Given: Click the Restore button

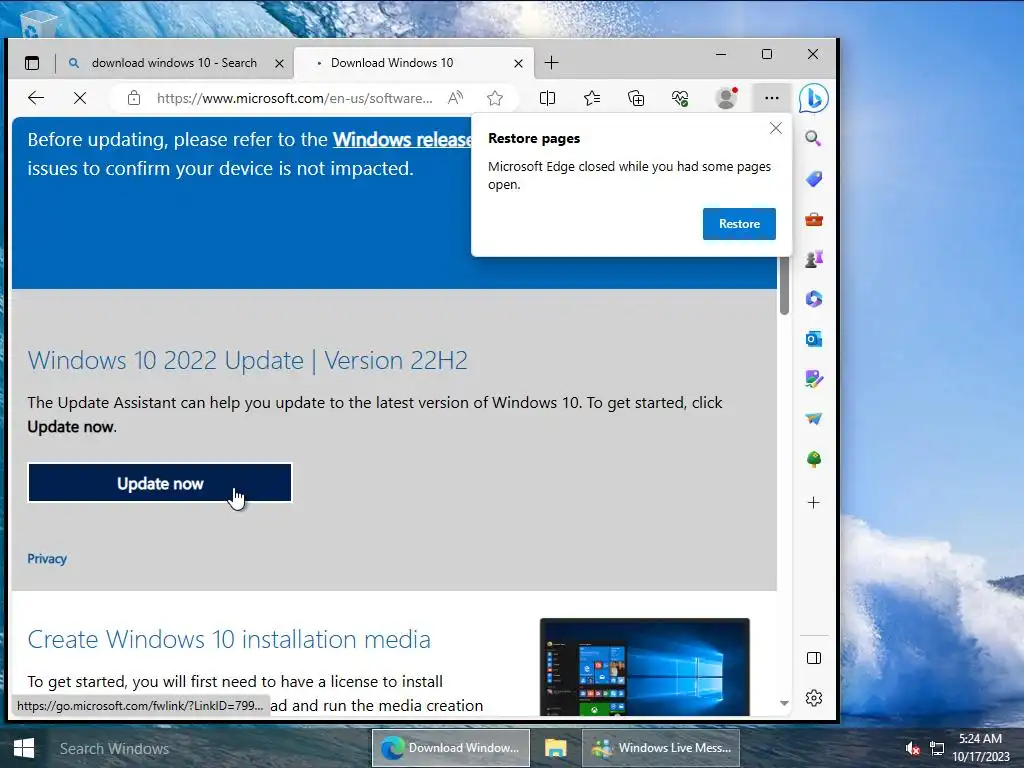Looking at the screenshot, I should (x=739, y=224).
